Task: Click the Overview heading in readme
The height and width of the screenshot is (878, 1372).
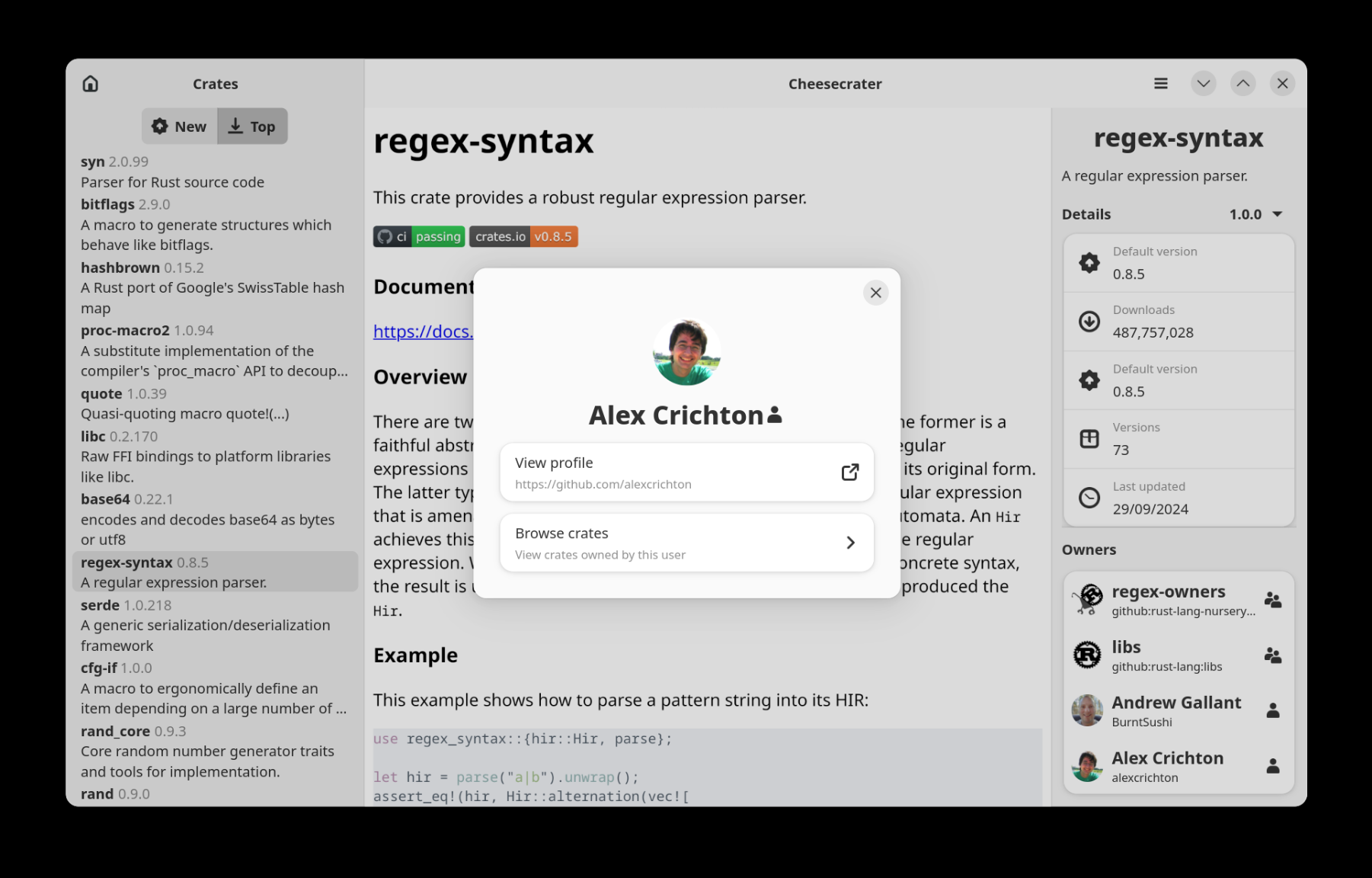Action: click(420, 377)
